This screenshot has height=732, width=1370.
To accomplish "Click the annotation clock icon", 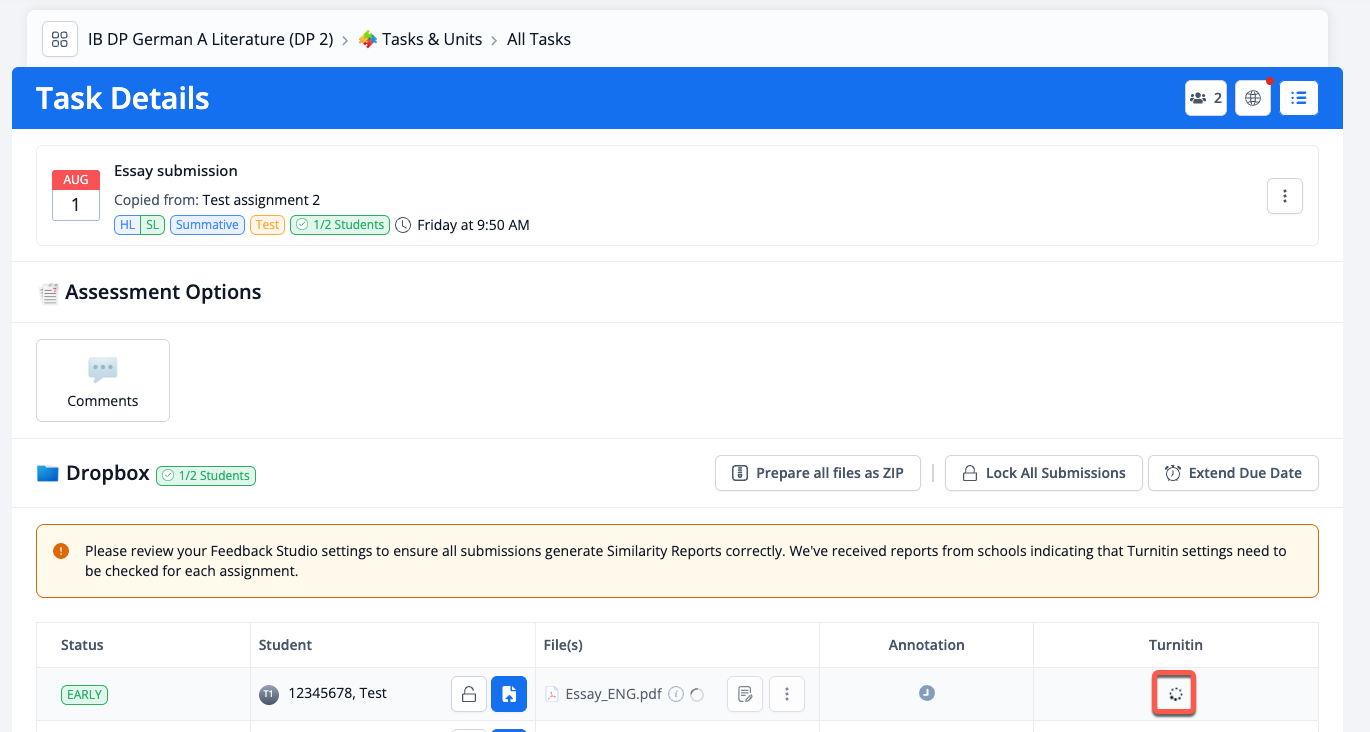I will click(x=926, y=693).
